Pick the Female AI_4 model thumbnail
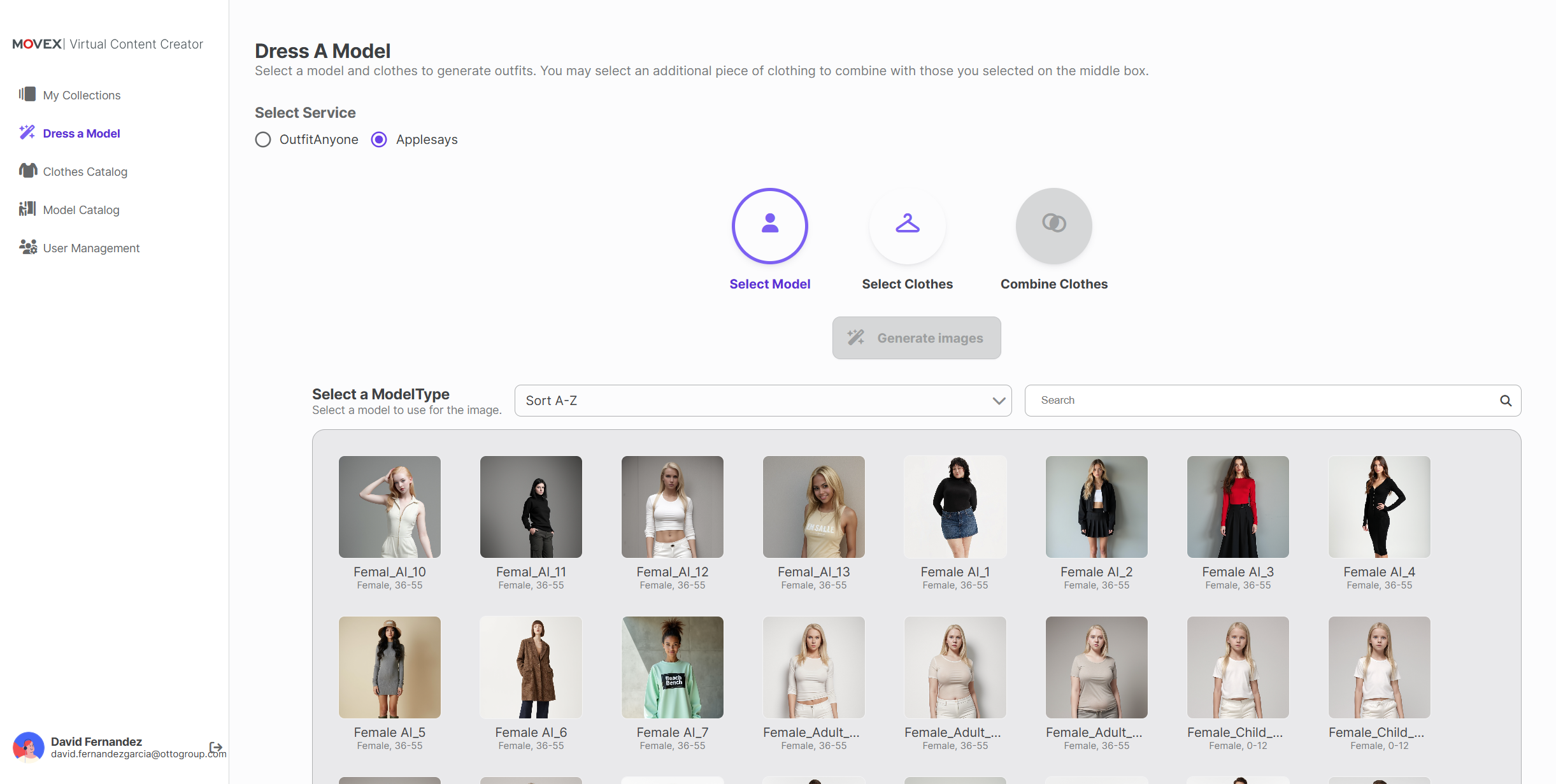 [x=1380, y=507]
